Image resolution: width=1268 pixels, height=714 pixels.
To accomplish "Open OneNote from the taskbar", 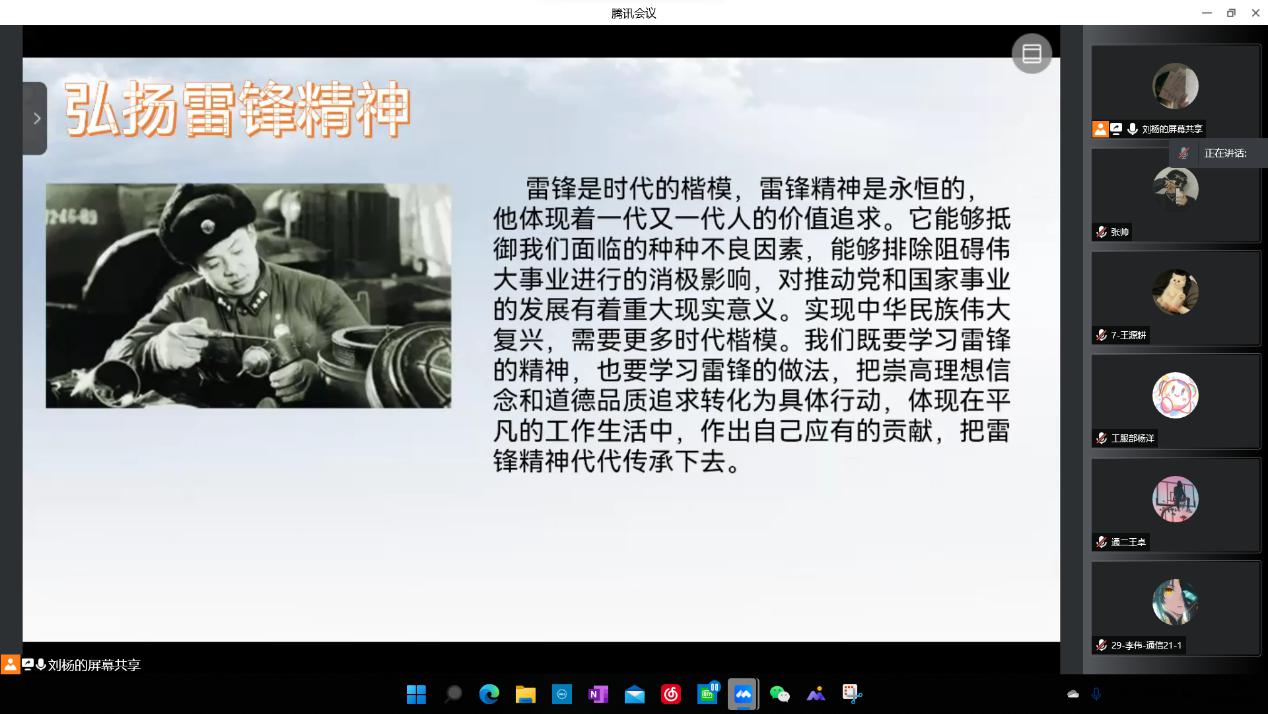I will click(598, 694).
